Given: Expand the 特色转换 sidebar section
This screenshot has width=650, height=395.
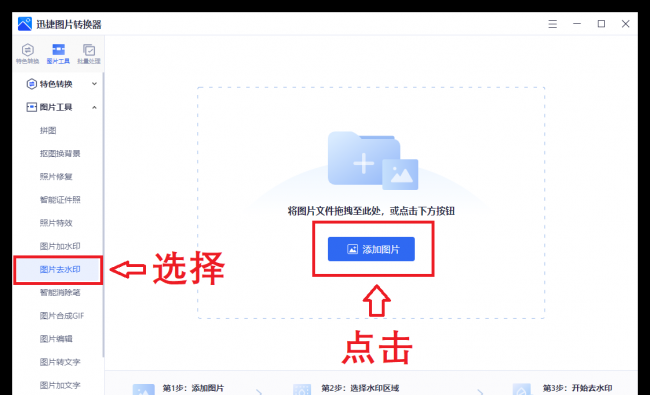Looking at the screenshot, I should 61,84.
